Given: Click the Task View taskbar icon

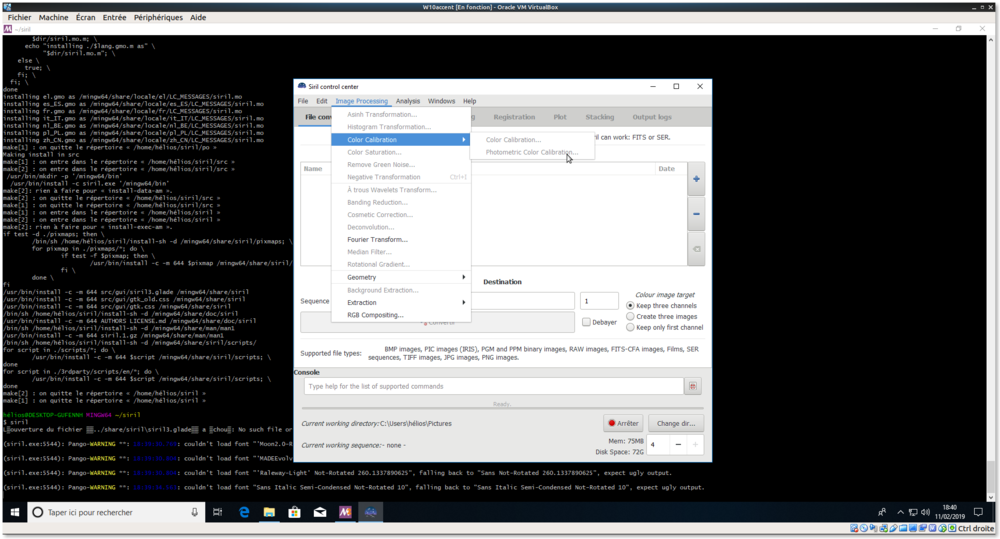Looking at the screenshot, I should tap(217, 512).
